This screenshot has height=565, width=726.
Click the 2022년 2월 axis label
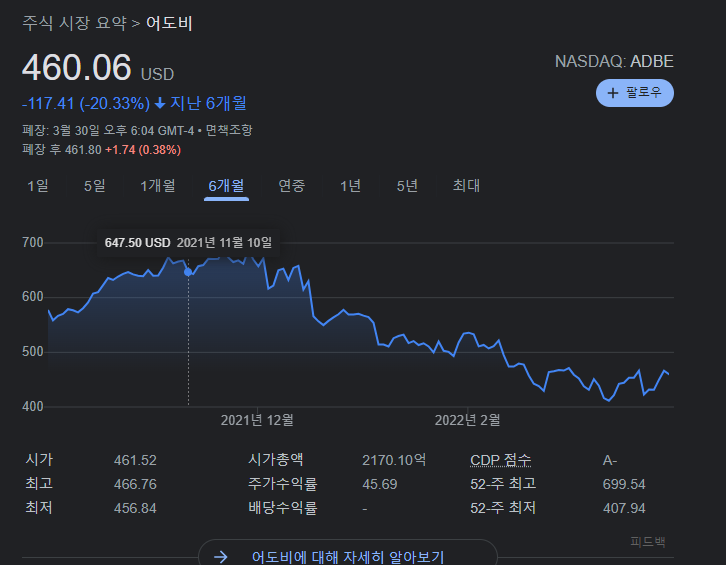pyautogui.click(x=468, y=420)
